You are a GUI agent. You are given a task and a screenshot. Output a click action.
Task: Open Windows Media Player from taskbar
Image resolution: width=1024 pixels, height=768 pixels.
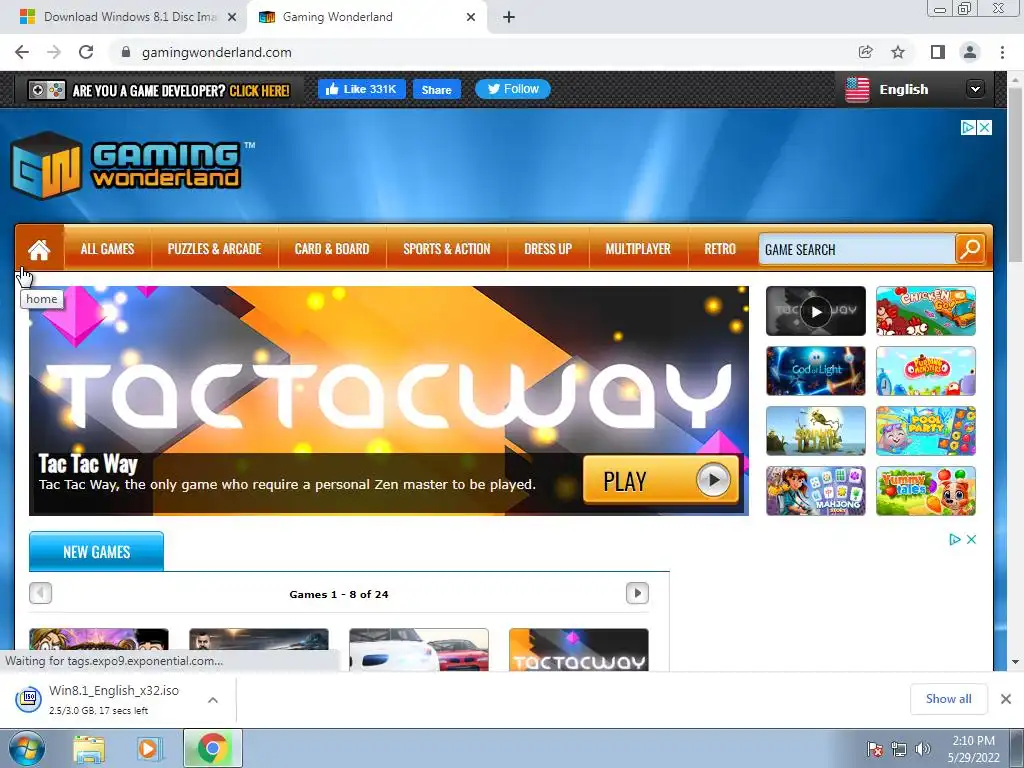[149, 748]
